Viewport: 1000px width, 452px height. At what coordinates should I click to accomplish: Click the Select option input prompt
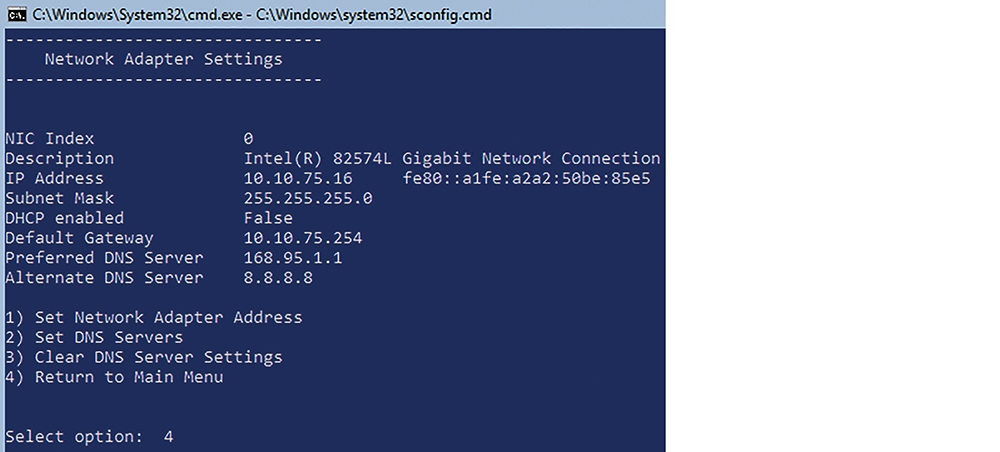point(75,437)
